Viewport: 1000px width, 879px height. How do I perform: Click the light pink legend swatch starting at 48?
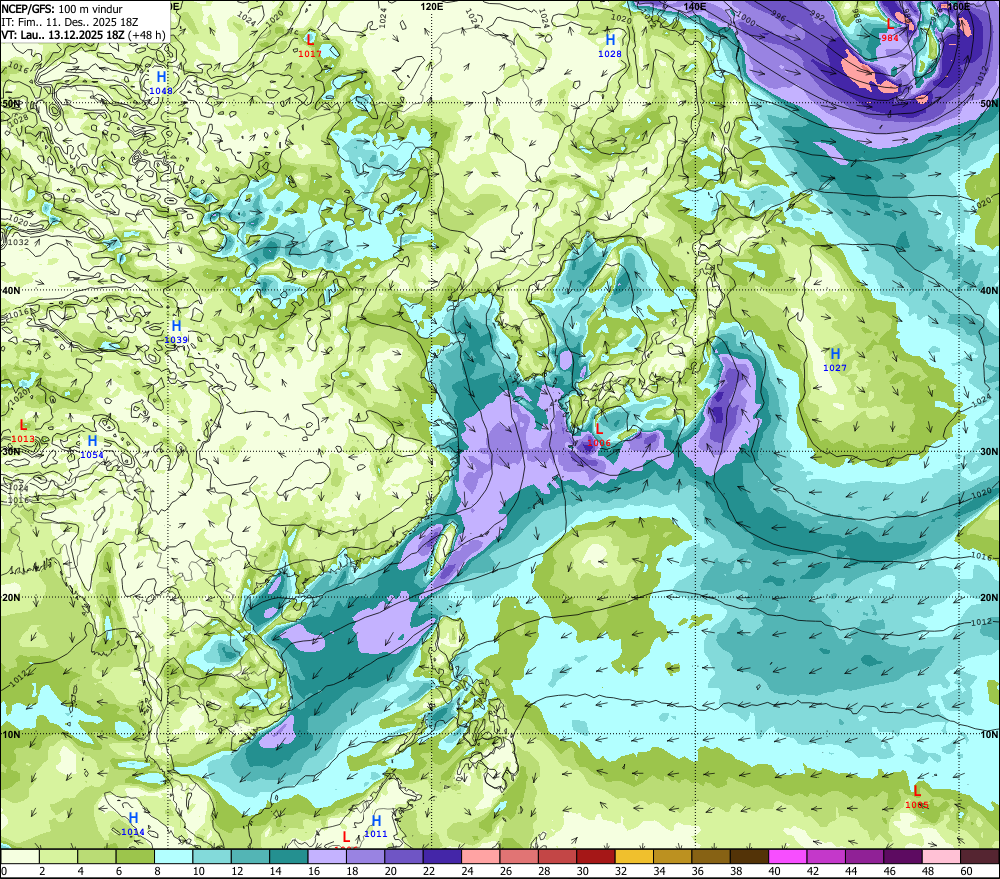(x=941, y=857)
